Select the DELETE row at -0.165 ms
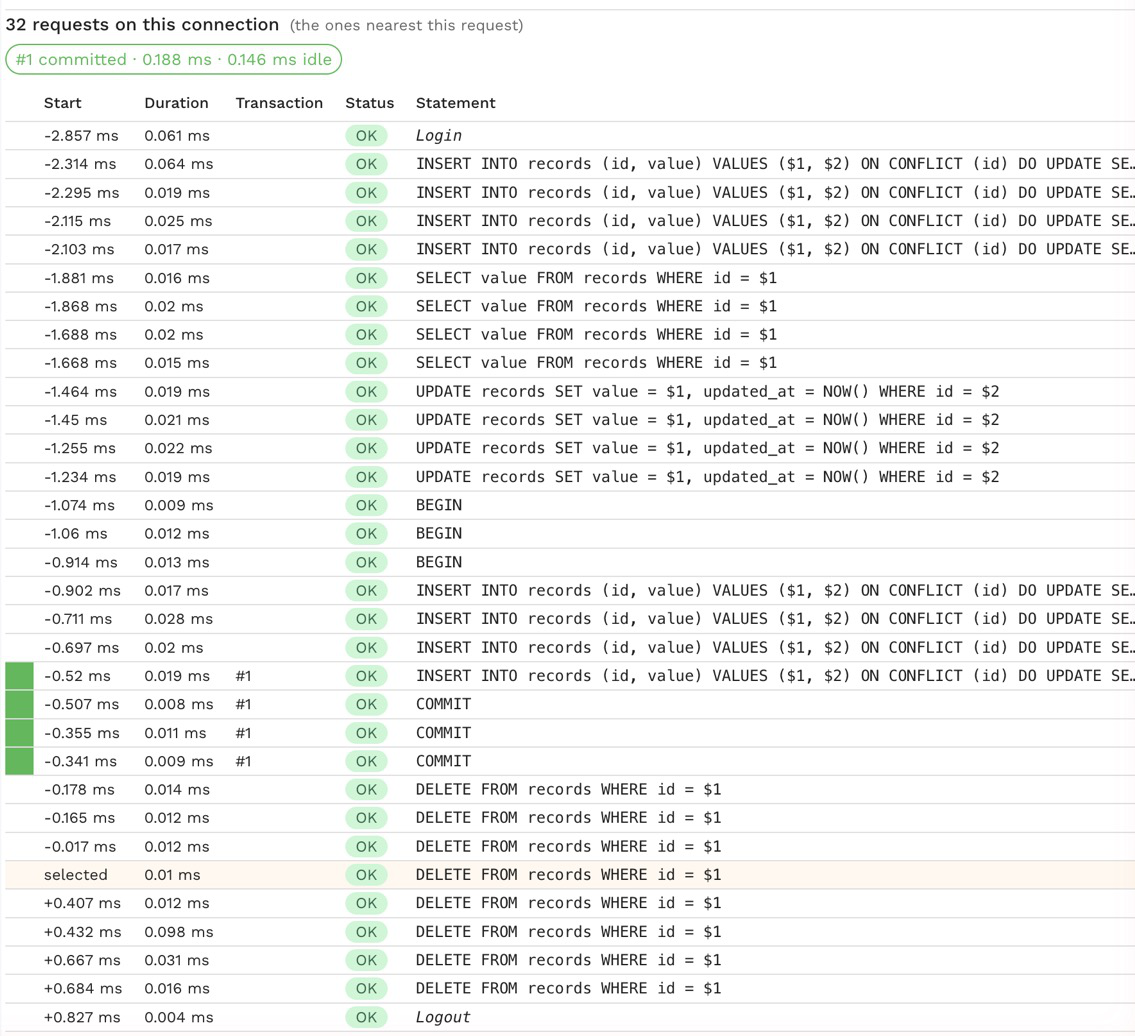 coord(570,818)
